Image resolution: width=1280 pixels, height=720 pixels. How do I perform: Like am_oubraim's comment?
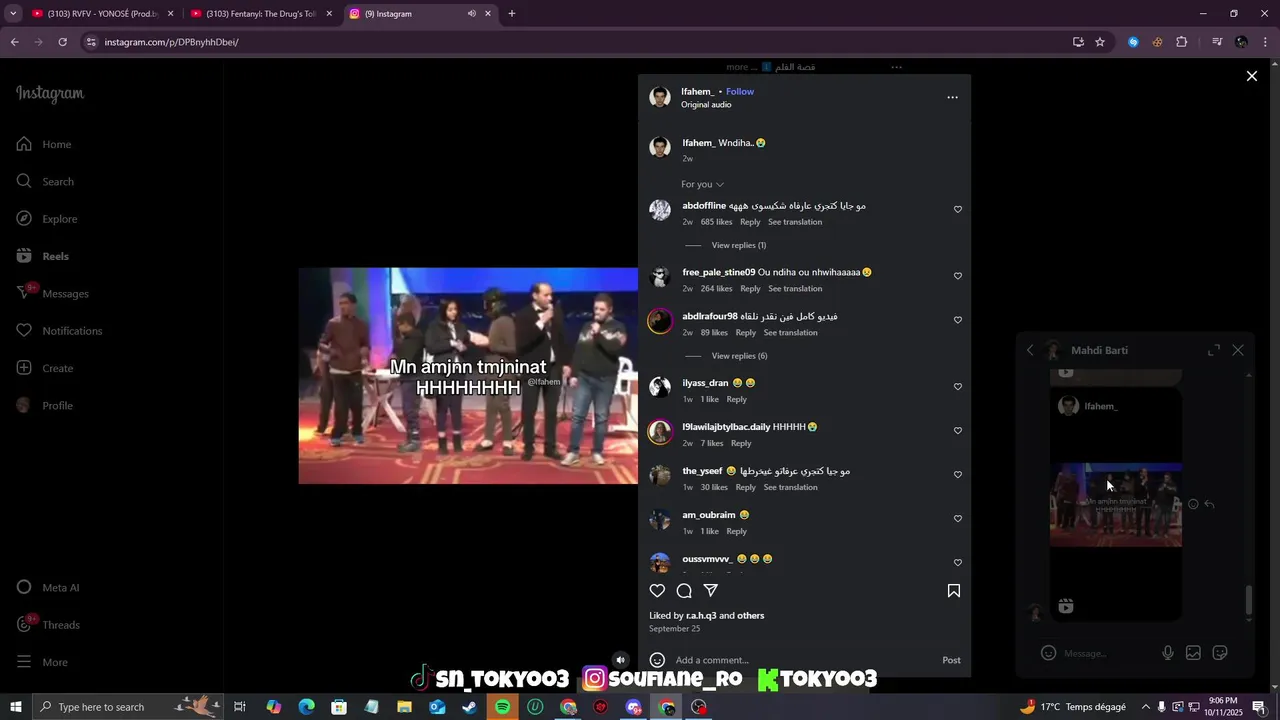pyautogui.click(x=958, y=519)
